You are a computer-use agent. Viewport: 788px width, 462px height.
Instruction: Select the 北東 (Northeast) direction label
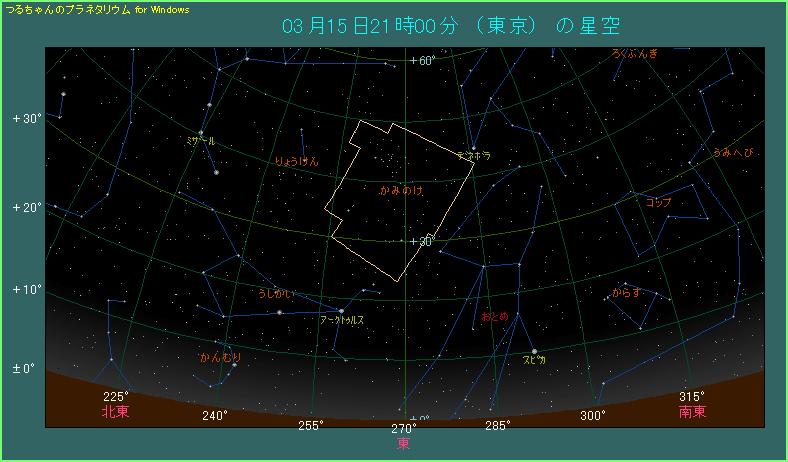(x=115, y=411)
